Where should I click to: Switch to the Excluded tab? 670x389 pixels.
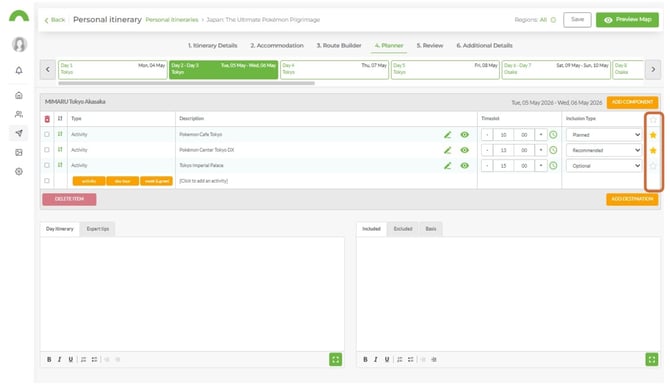(x=403, y=229)
